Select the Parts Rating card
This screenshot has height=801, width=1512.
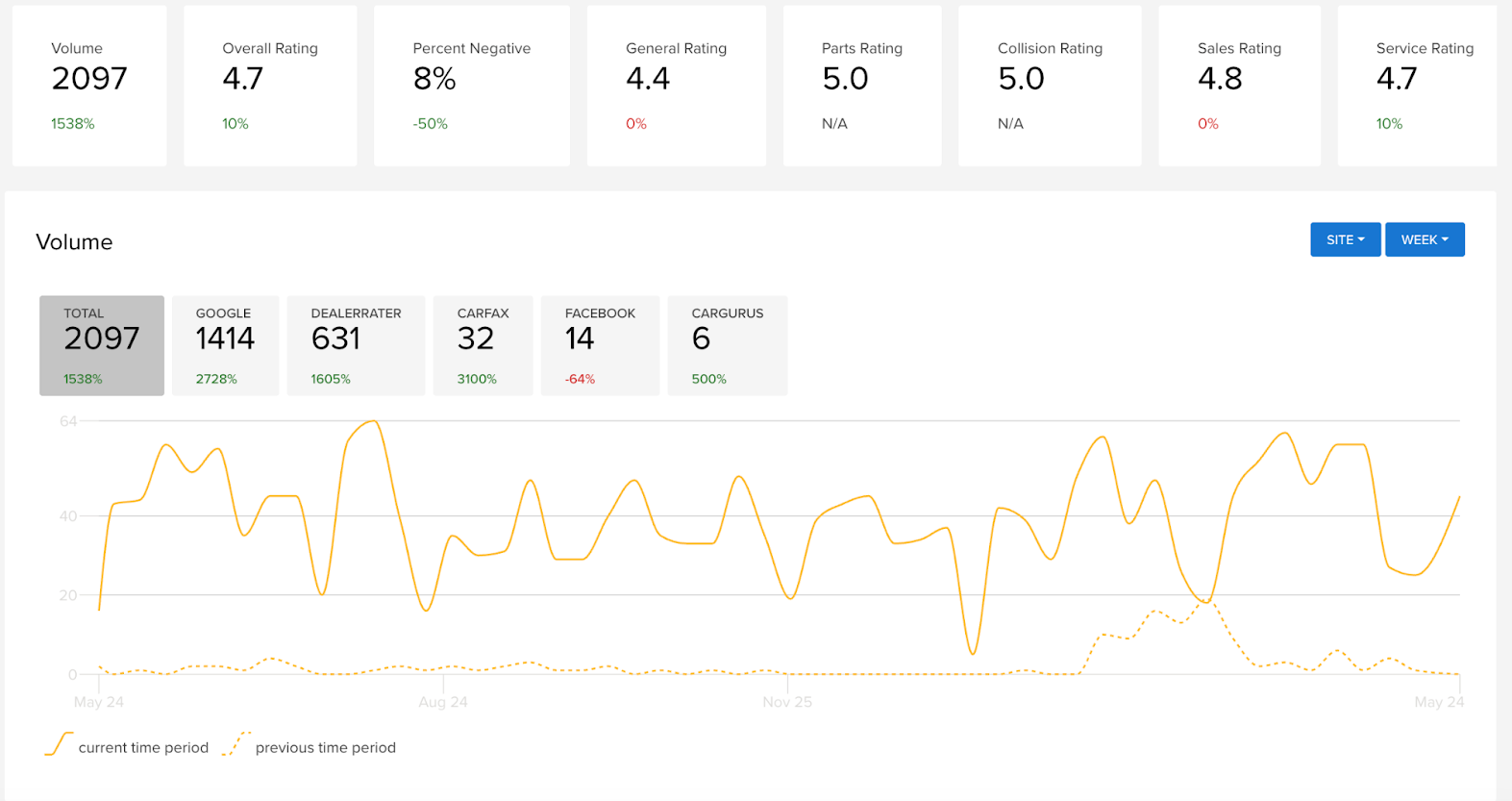coord(861,86)
